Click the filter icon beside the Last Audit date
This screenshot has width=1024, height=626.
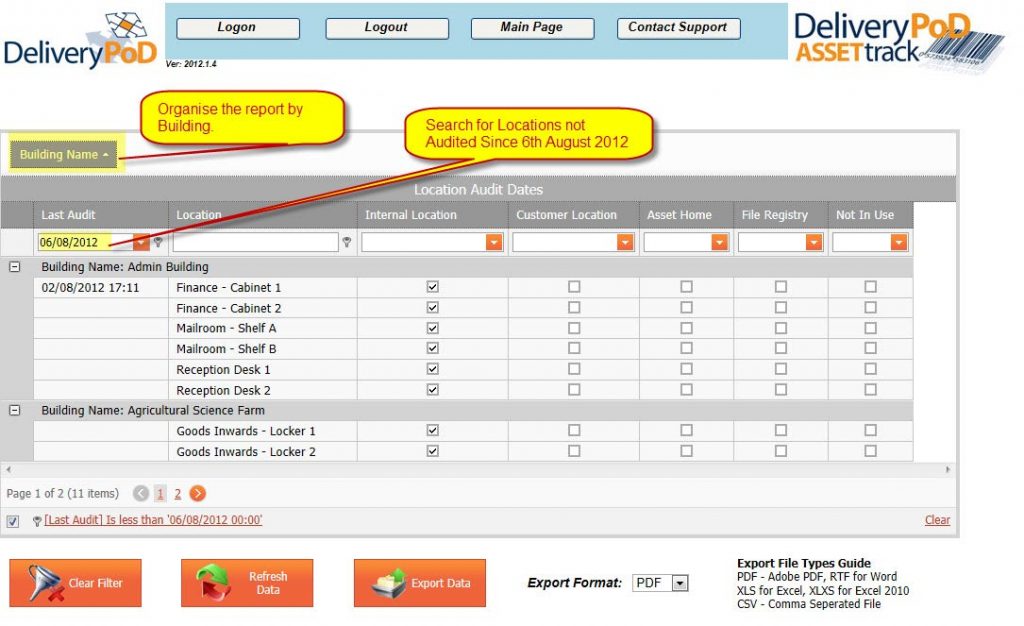click(158, 242)
